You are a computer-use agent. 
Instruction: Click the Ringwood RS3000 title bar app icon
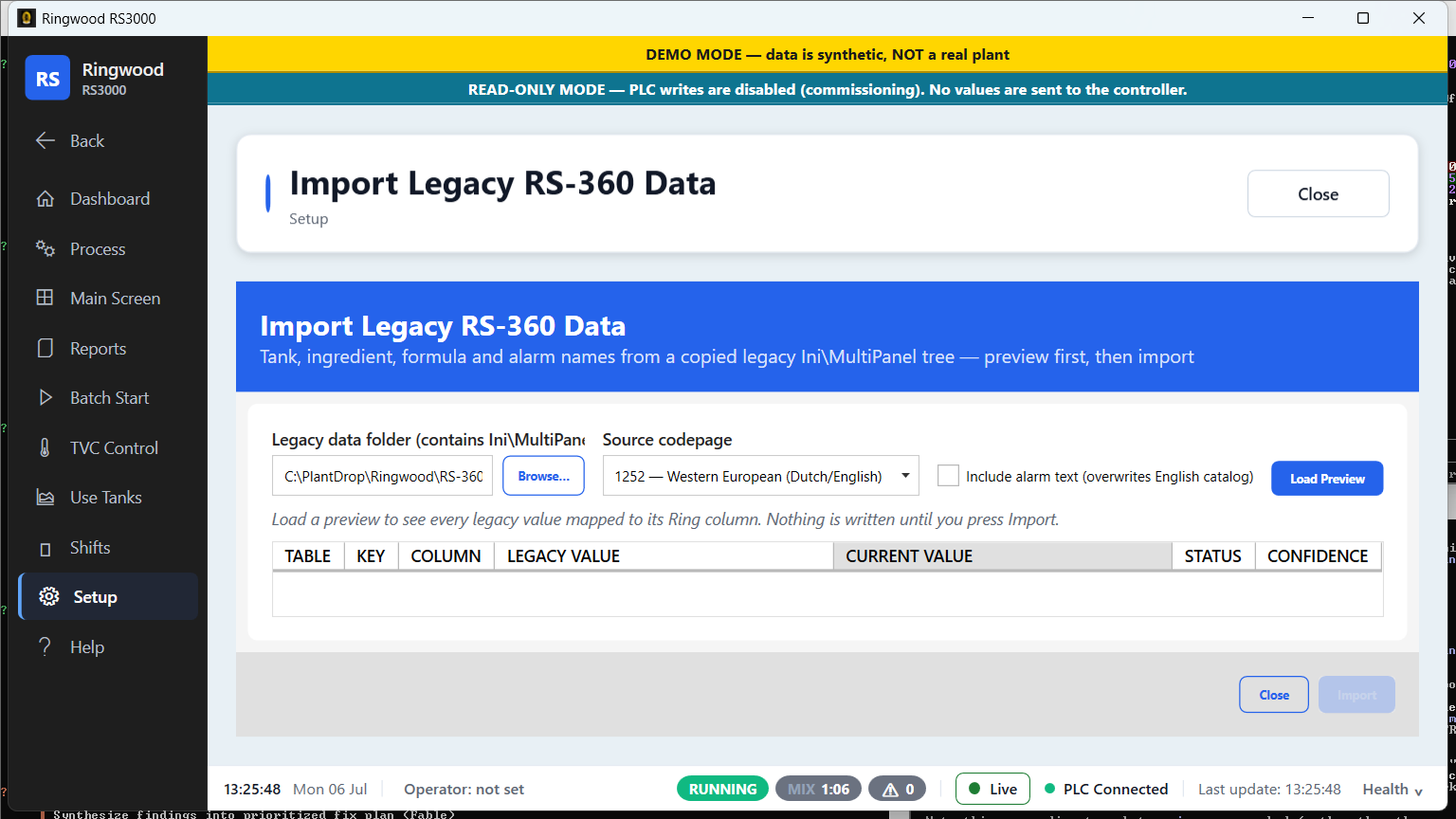[27, 18]
